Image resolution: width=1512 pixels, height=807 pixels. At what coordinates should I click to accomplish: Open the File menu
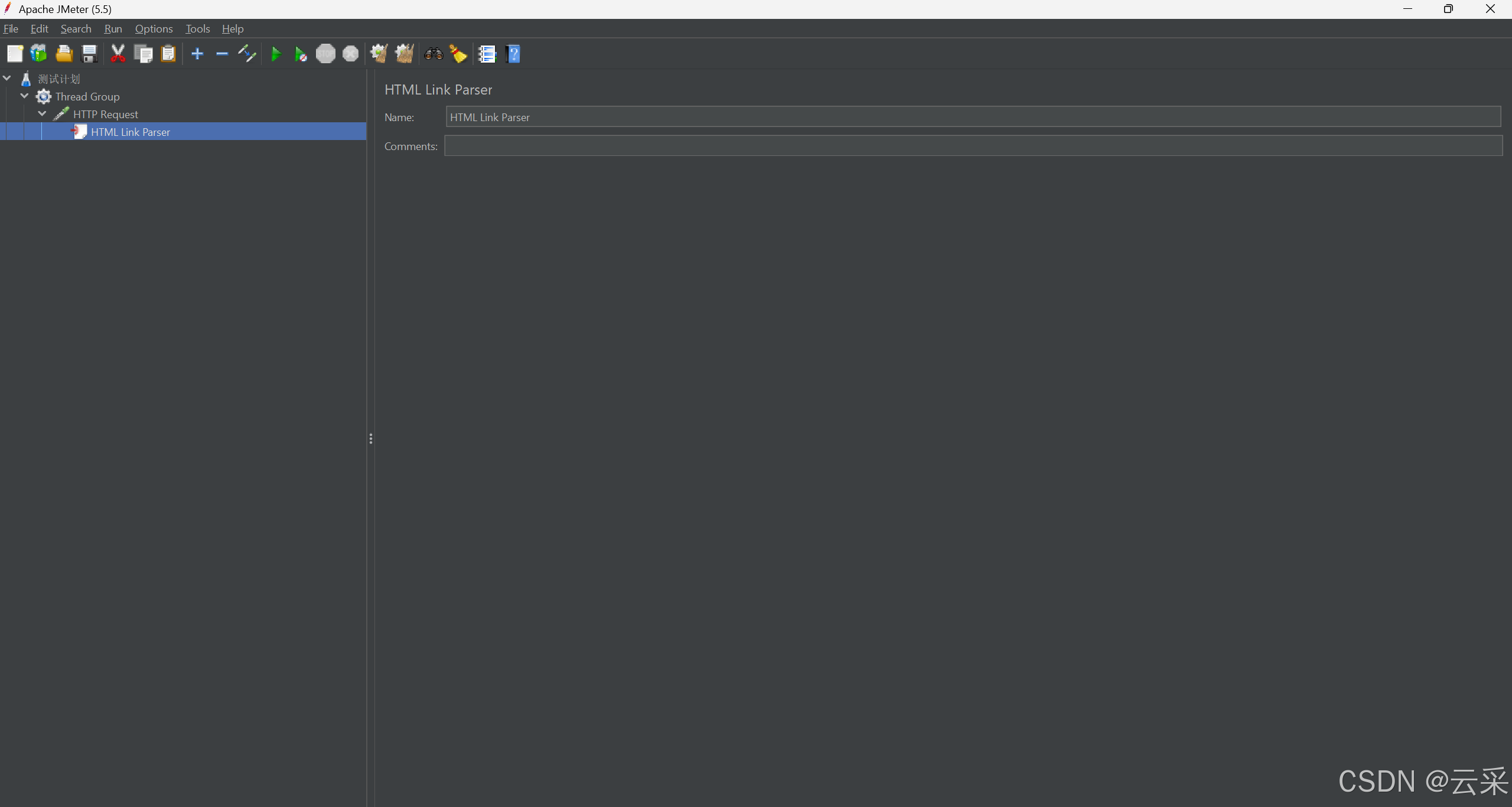pyautogui.click(x=11, y=28)
